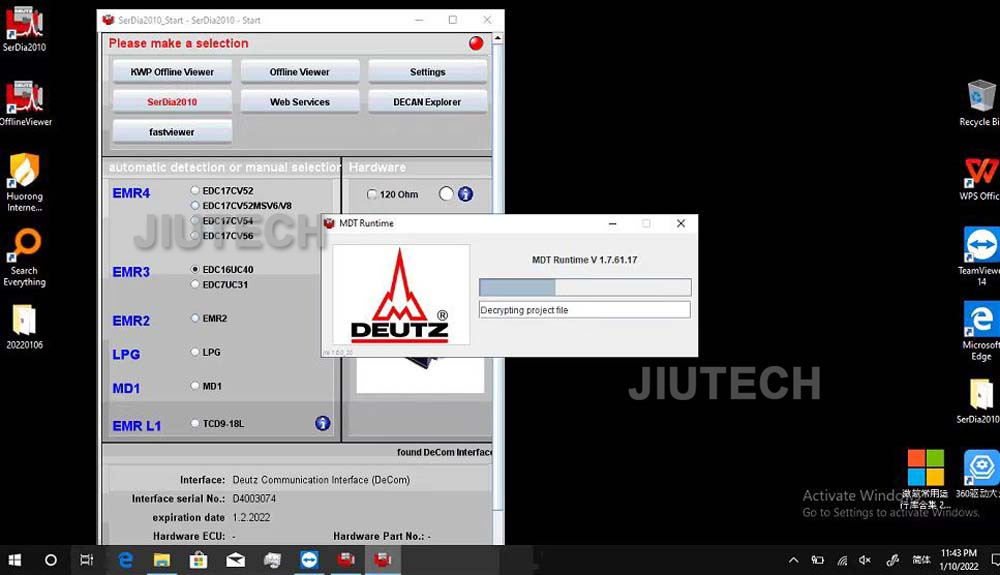Open the 20220106 folder on desktop

(24, 326)
